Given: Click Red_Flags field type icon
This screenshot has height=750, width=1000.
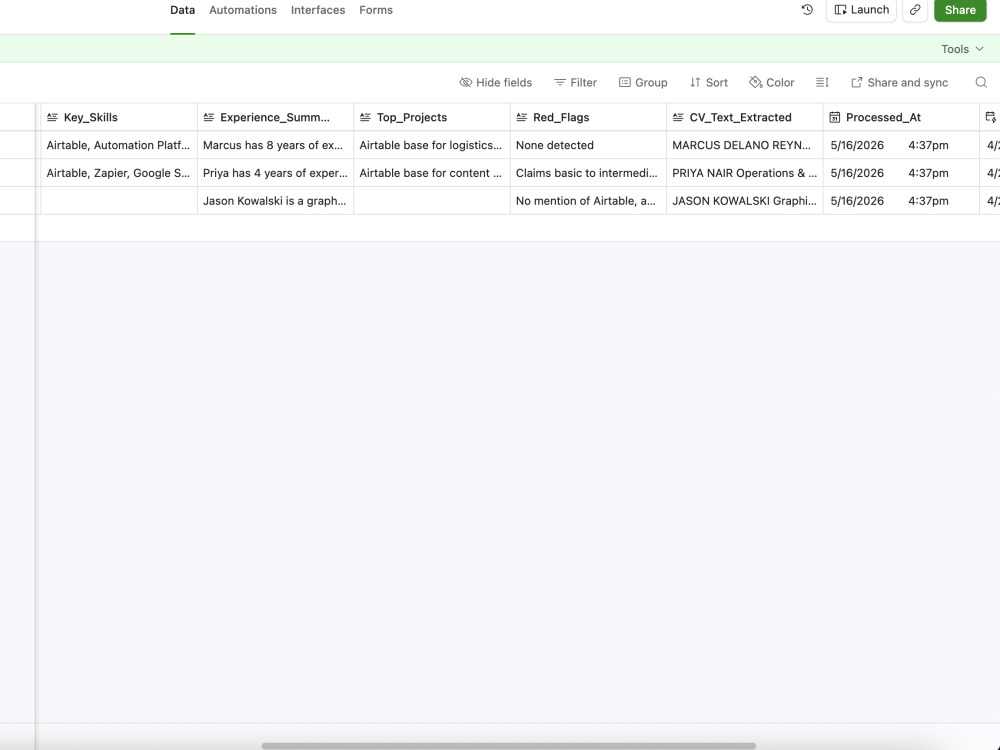Looking at the screenshot, I should point(522,117).
